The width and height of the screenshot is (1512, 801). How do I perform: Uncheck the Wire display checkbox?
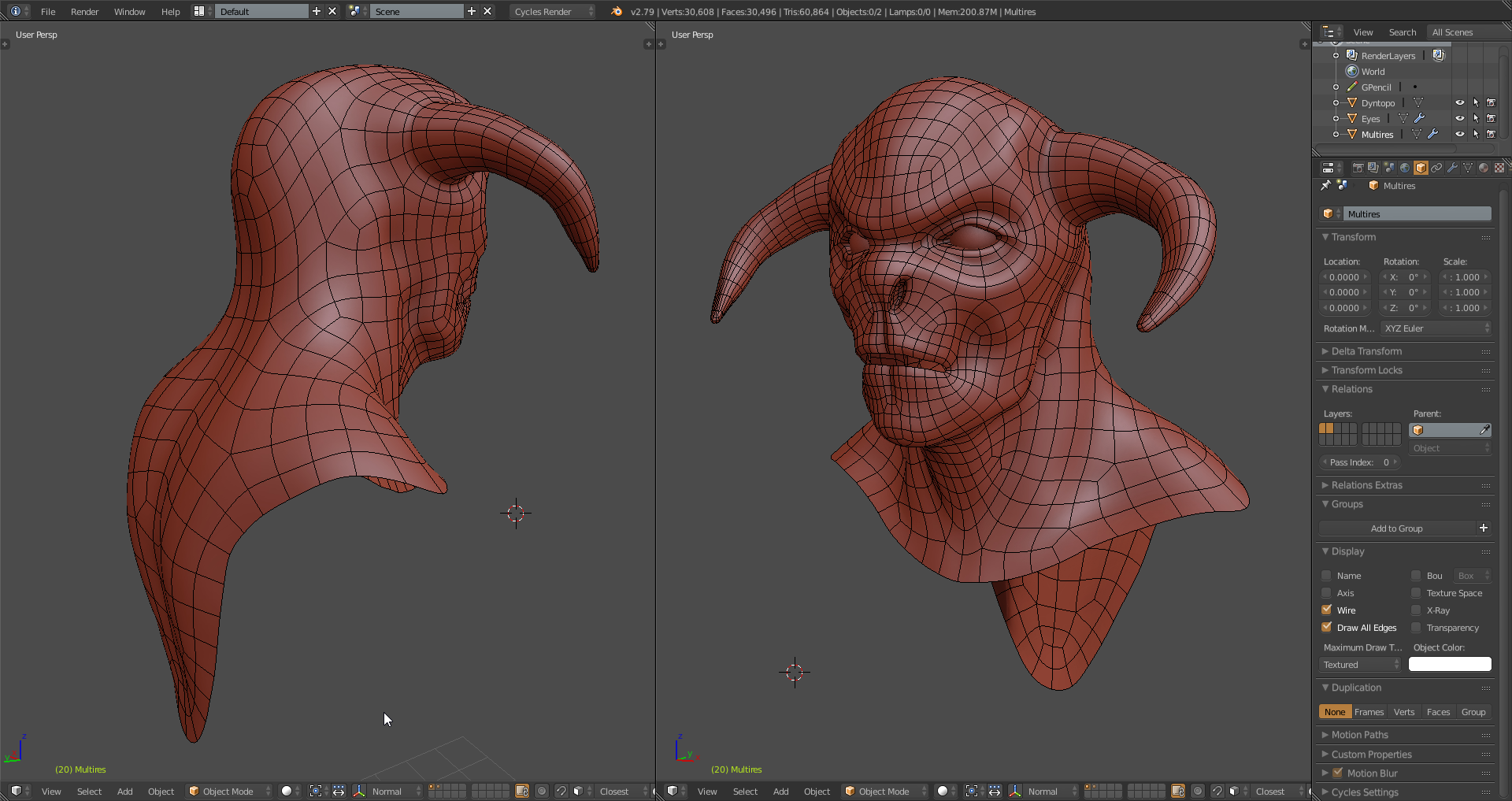(1327, 610)
